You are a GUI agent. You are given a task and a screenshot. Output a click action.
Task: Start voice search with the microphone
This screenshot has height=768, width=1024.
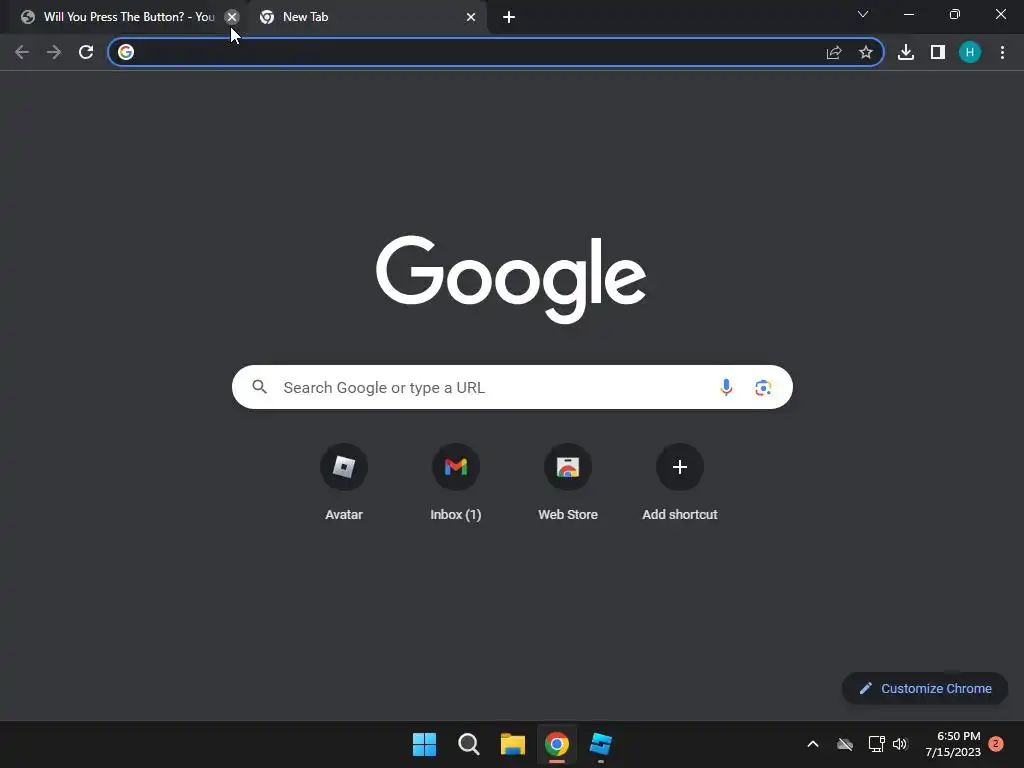coord(726,387)
